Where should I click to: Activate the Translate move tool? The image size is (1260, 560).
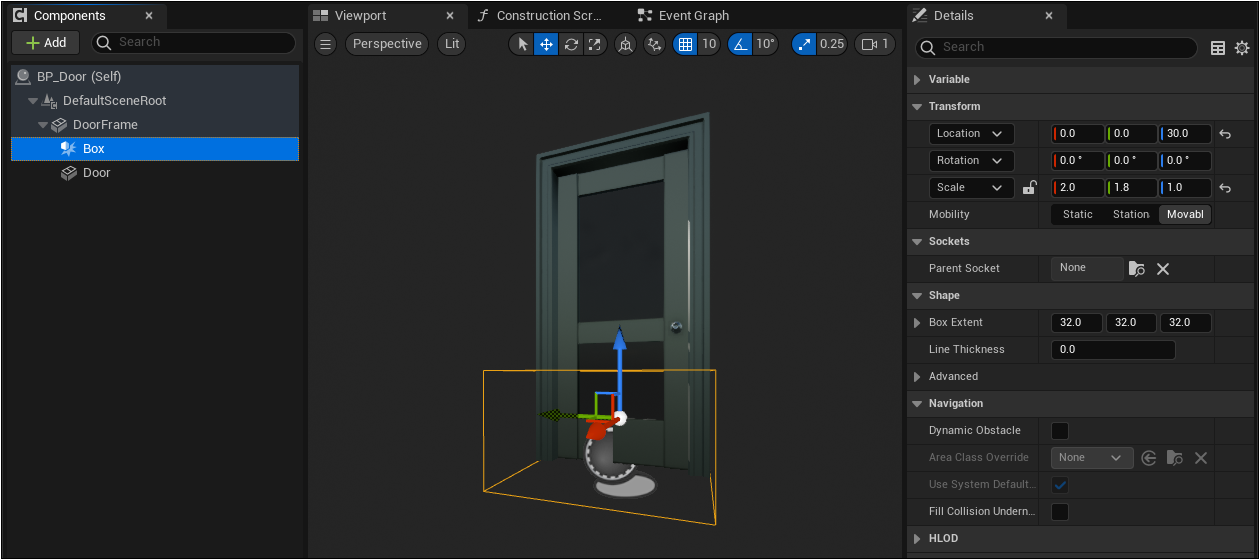coord(546,44)
